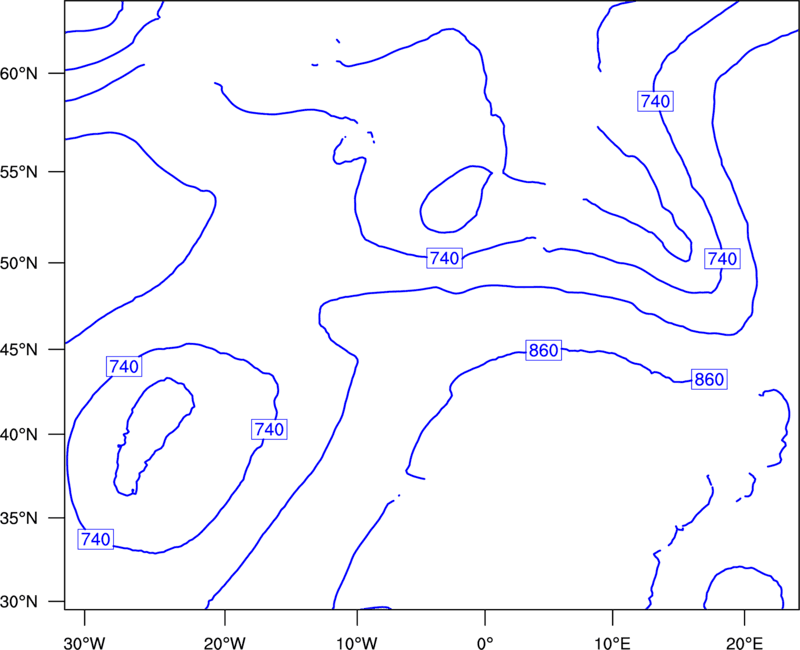This screenshot has width=800, height=650.
Task: Click the 30°W longitude axis label
Action: (x=85, y=643)
